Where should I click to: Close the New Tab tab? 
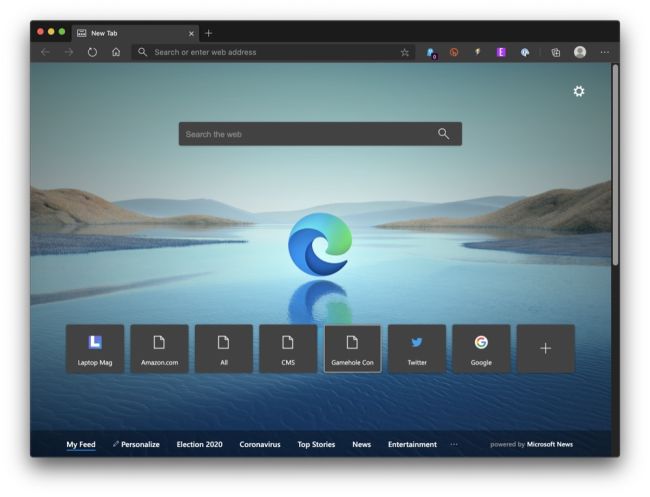tap(191, 34)
